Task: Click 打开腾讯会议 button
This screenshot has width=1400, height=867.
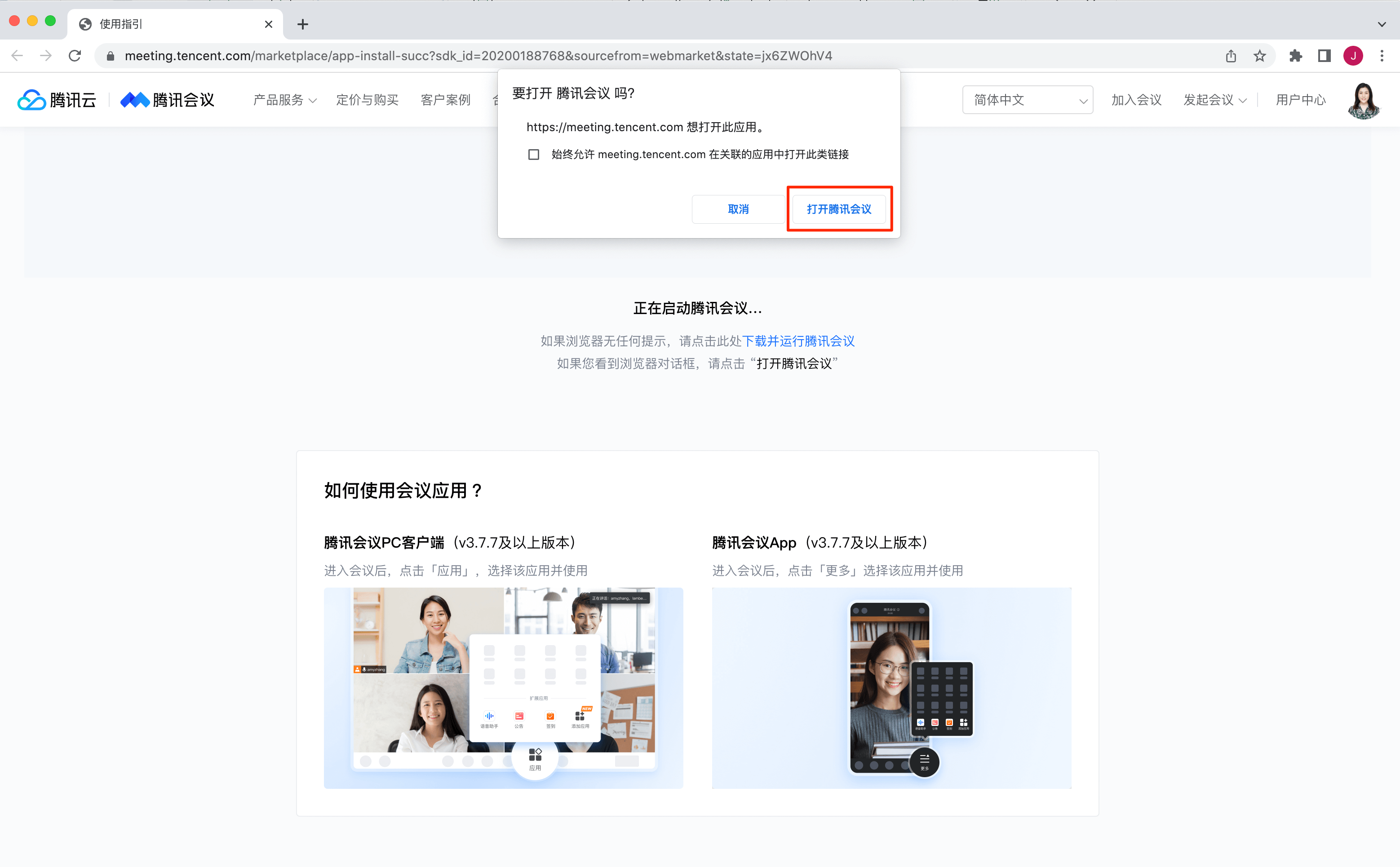Action: 838,209
